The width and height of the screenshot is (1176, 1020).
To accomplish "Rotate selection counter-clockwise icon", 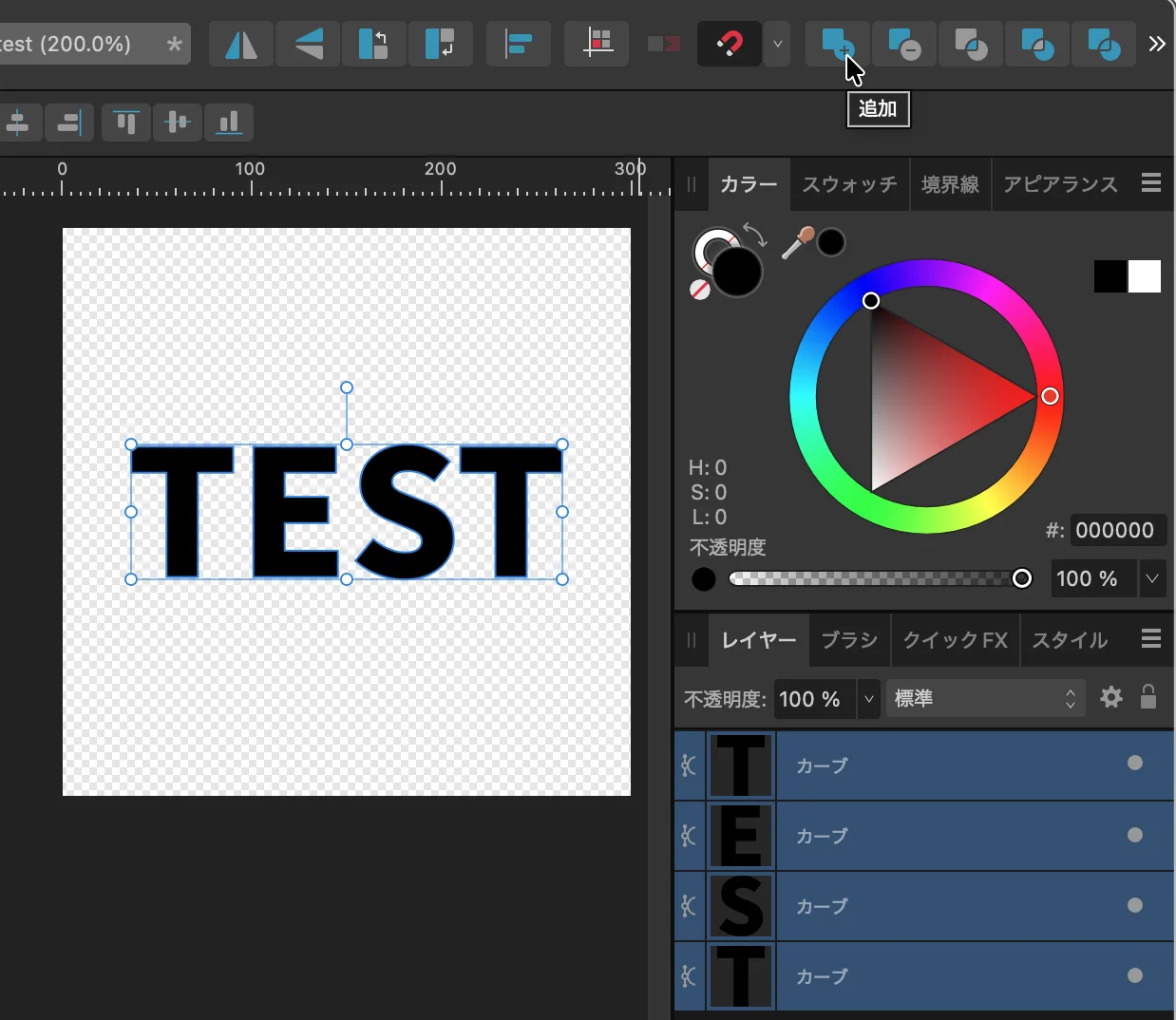I will (x=374, y=45).
